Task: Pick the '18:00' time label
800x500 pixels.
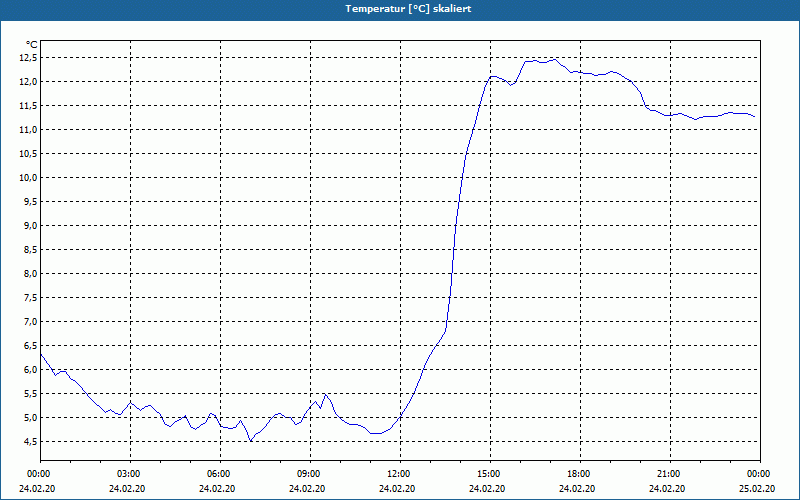Action: click(x=580, y=474)
